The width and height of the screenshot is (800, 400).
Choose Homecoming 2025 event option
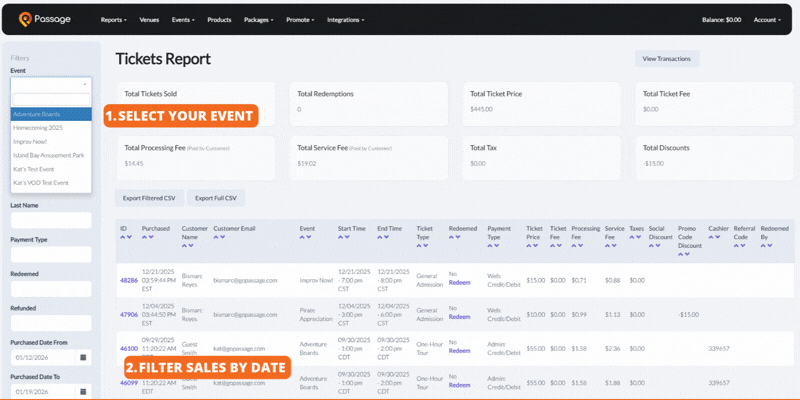[x=51, y=128]
